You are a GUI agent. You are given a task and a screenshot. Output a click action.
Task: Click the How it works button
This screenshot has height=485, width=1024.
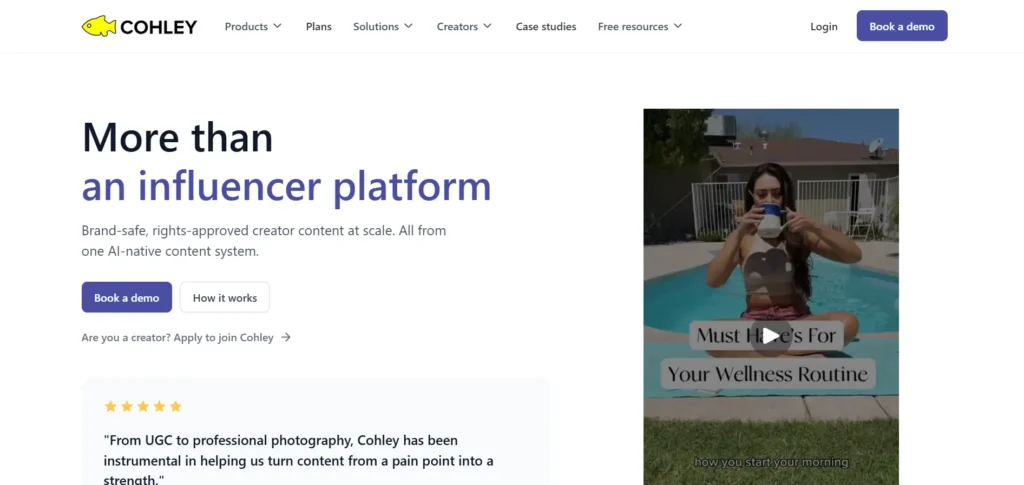(225, 298)
